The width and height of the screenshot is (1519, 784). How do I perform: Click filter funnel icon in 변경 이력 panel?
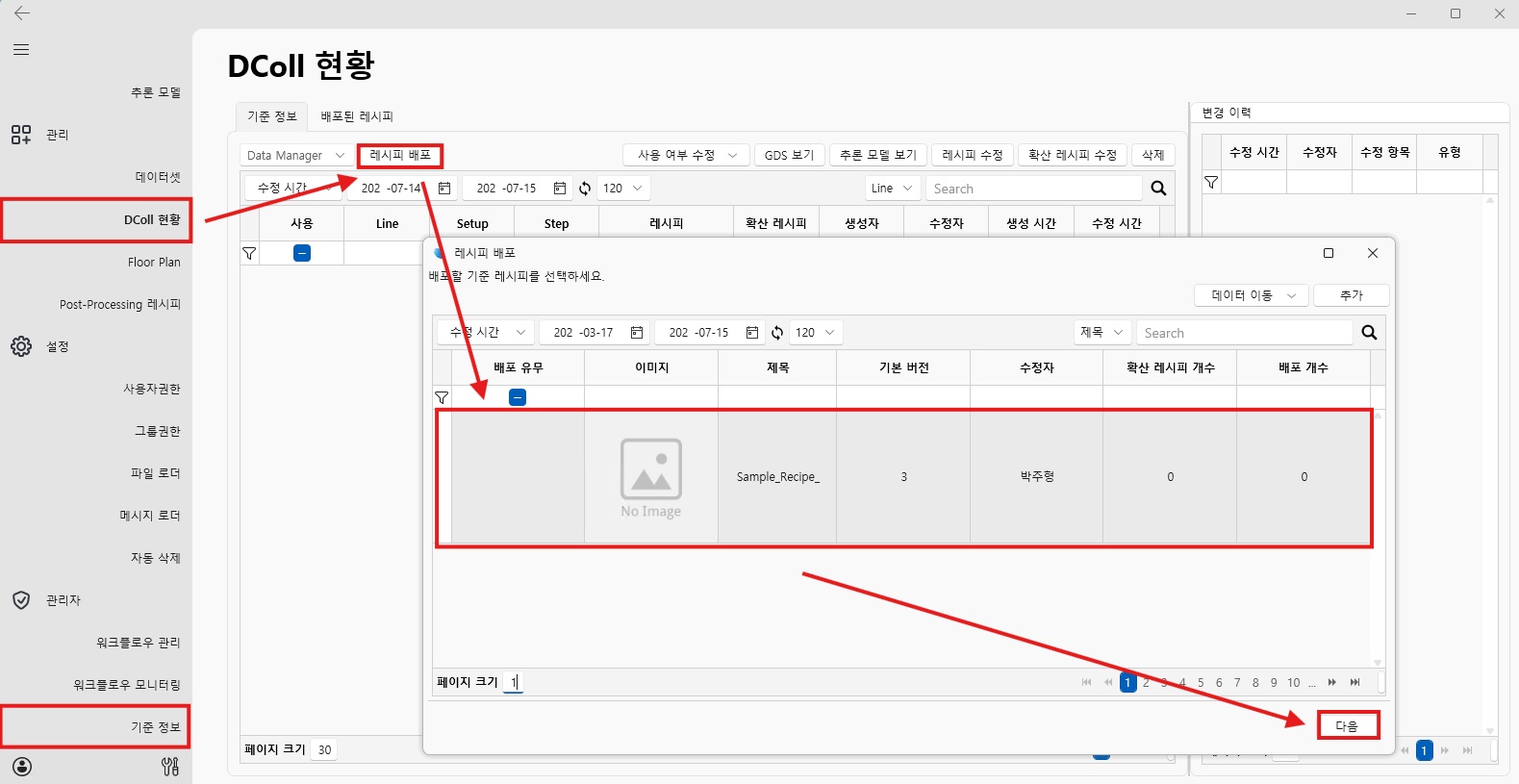coord(1211,182)
